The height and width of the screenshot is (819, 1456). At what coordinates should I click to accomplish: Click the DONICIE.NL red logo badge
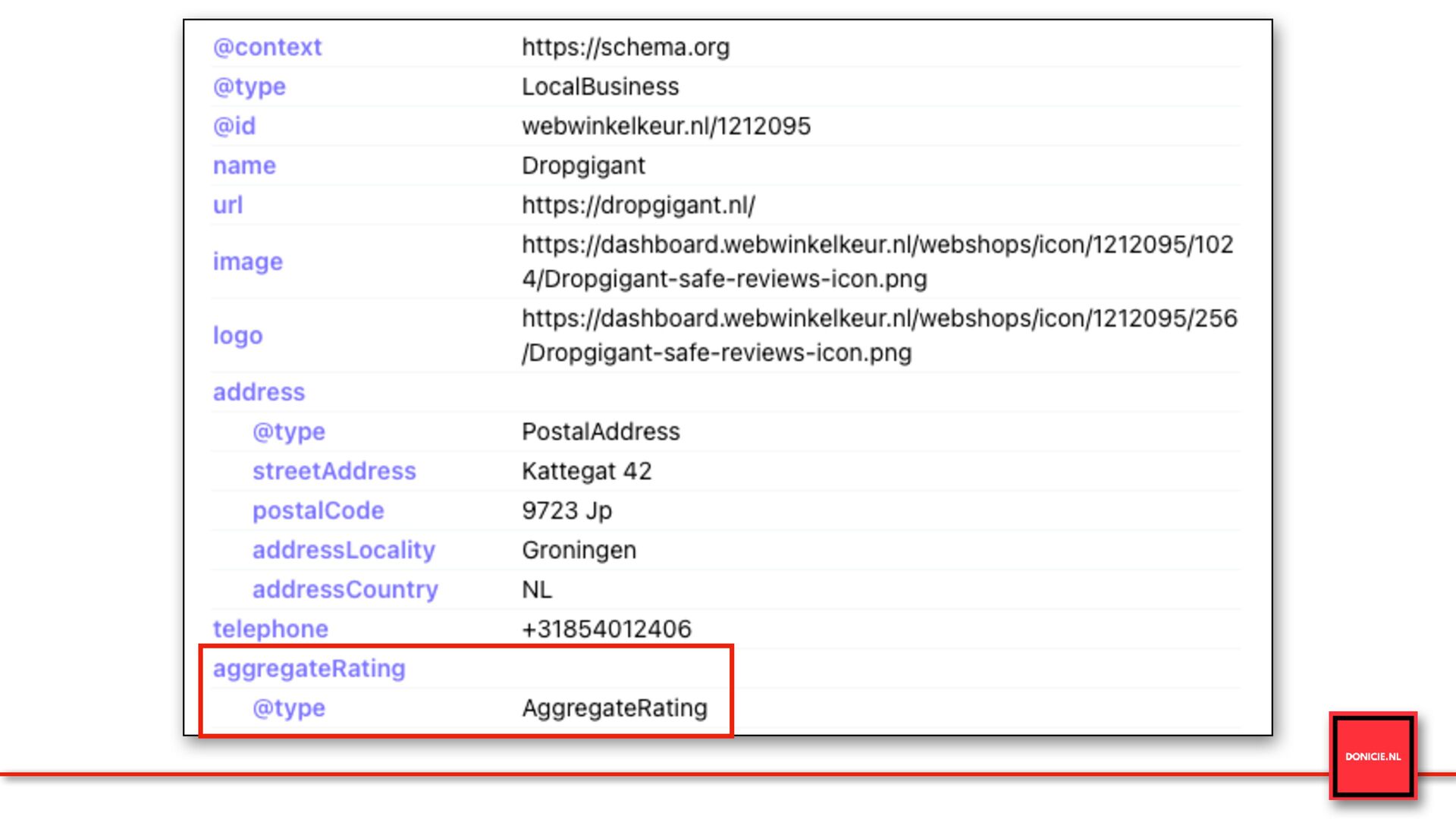[1373, 756]
